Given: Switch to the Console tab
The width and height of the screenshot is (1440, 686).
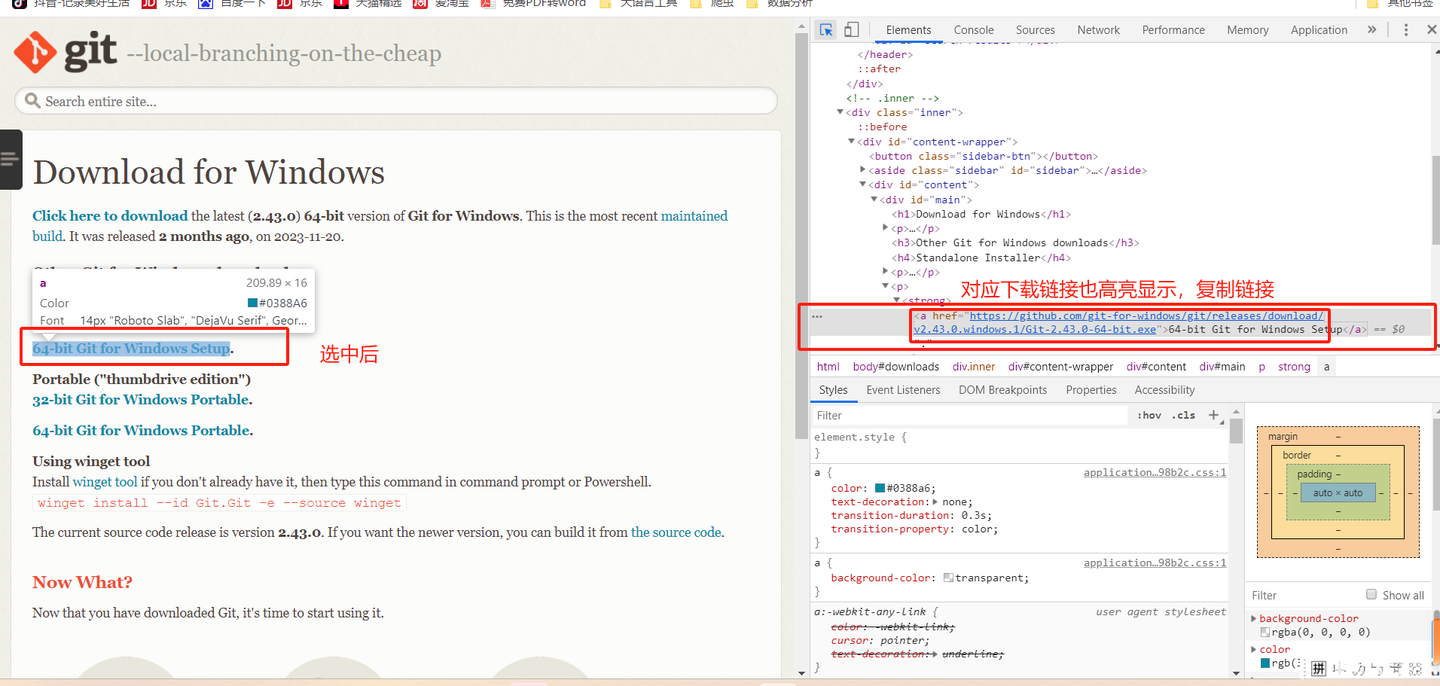Looking at the screenshot, I should click(x=973, y=30).
